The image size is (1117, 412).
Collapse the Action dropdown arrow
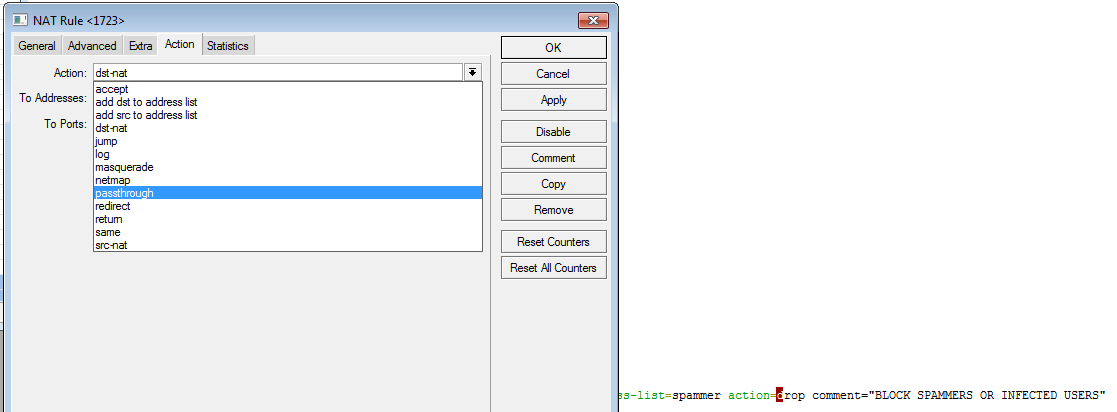473,73
